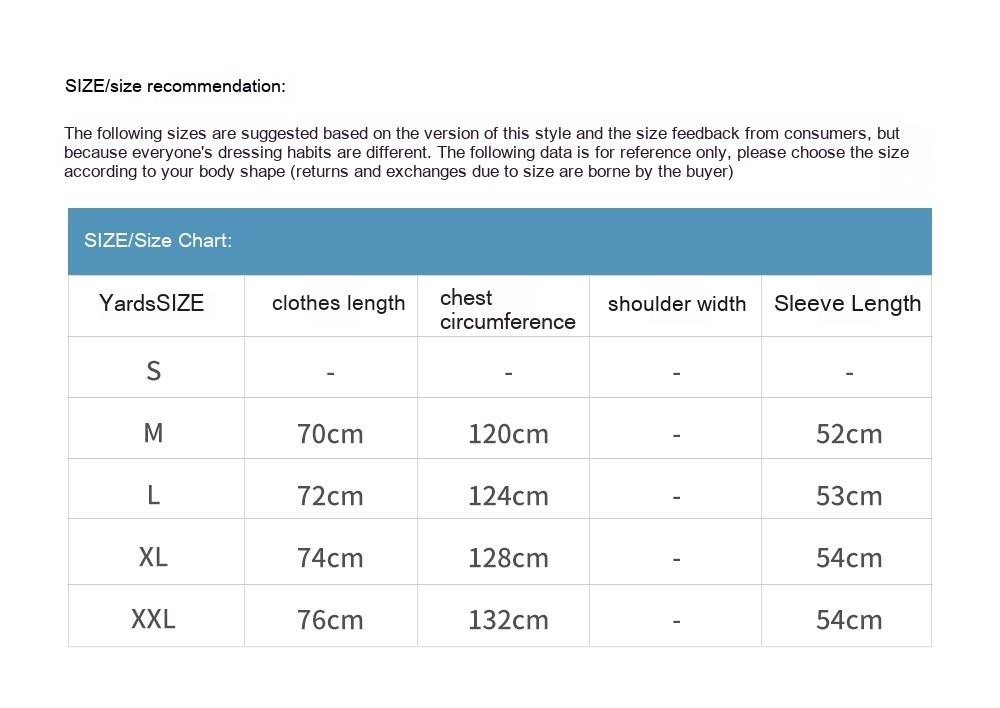Select the chest circumference column header
The width and height of the screenshot is (1000, 708).
click(507, 309)
